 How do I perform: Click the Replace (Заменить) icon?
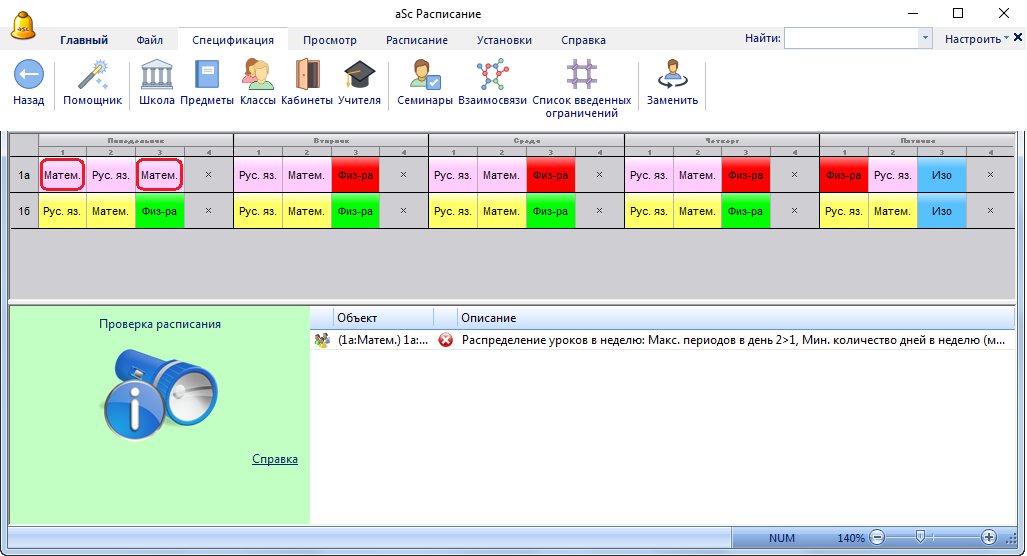[x=672, y=76]
